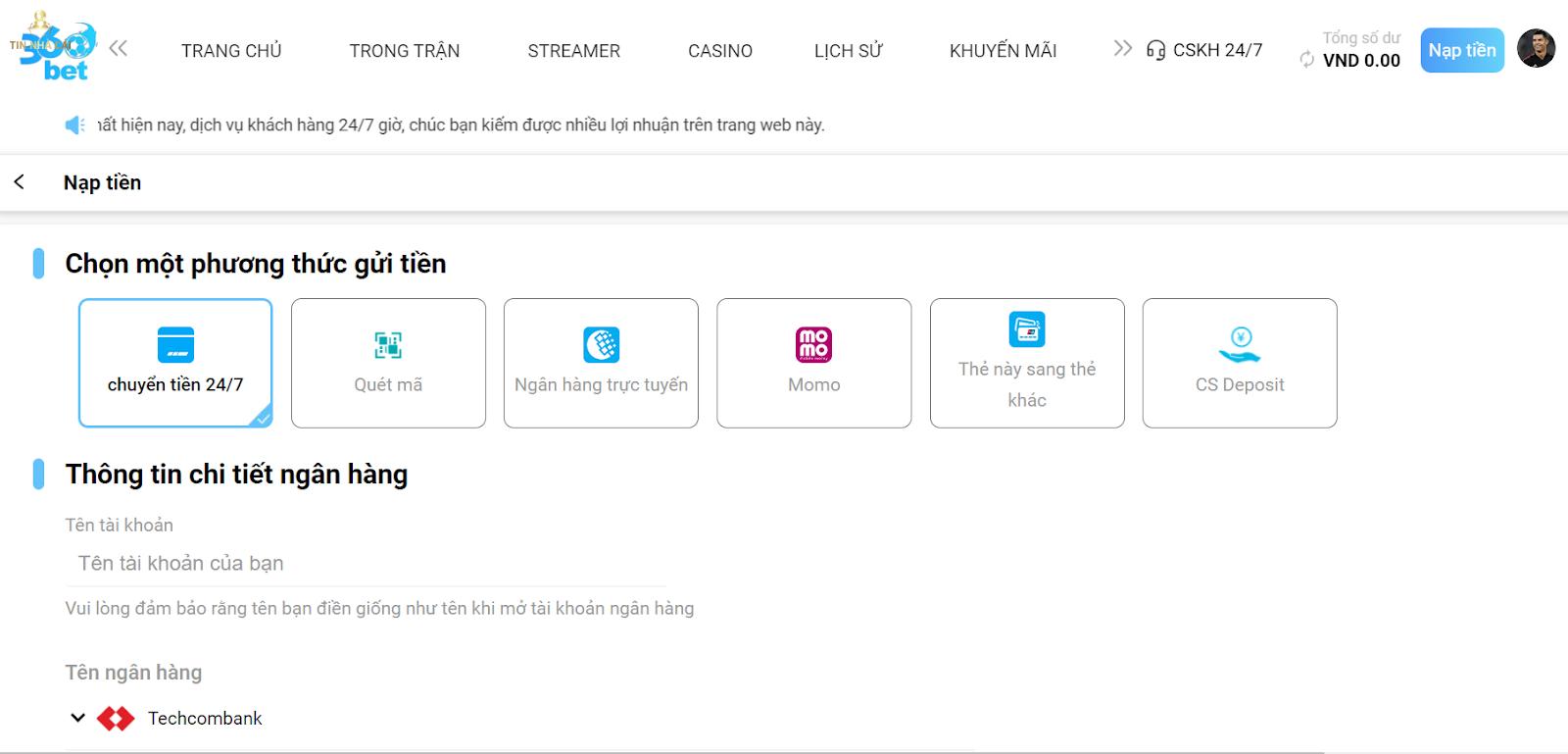Choose Ngân hàng trực tuyến method
Screen dimensions: 1568x754
pyautogui.click(x=601, y=363)
